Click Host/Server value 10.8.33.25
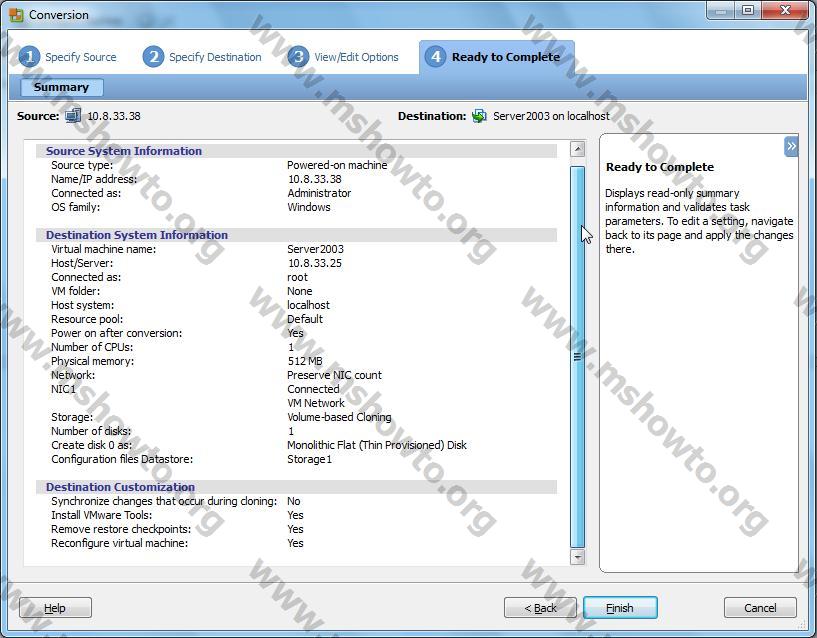817x638 pixels. click(x=315, y=263)
